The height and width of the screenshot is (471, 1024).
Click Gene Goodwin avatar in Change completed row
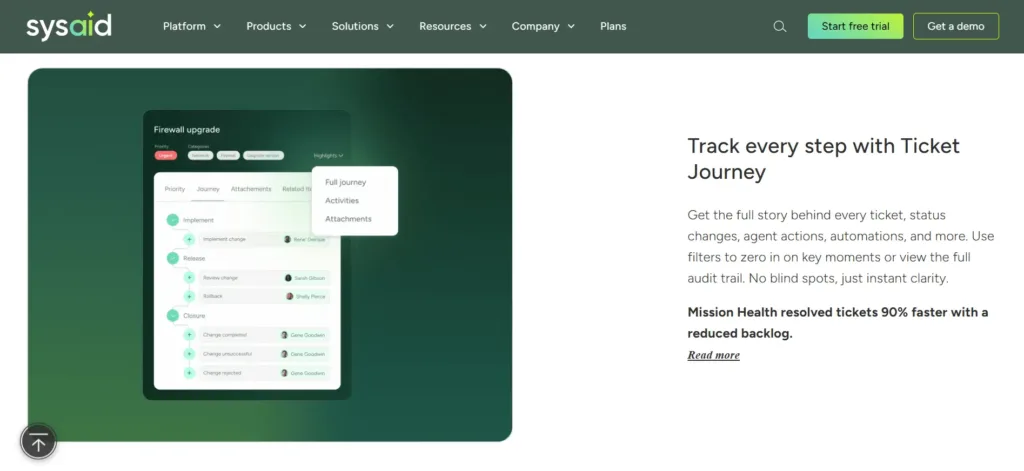pyautogui.click(x=284, y=334)
